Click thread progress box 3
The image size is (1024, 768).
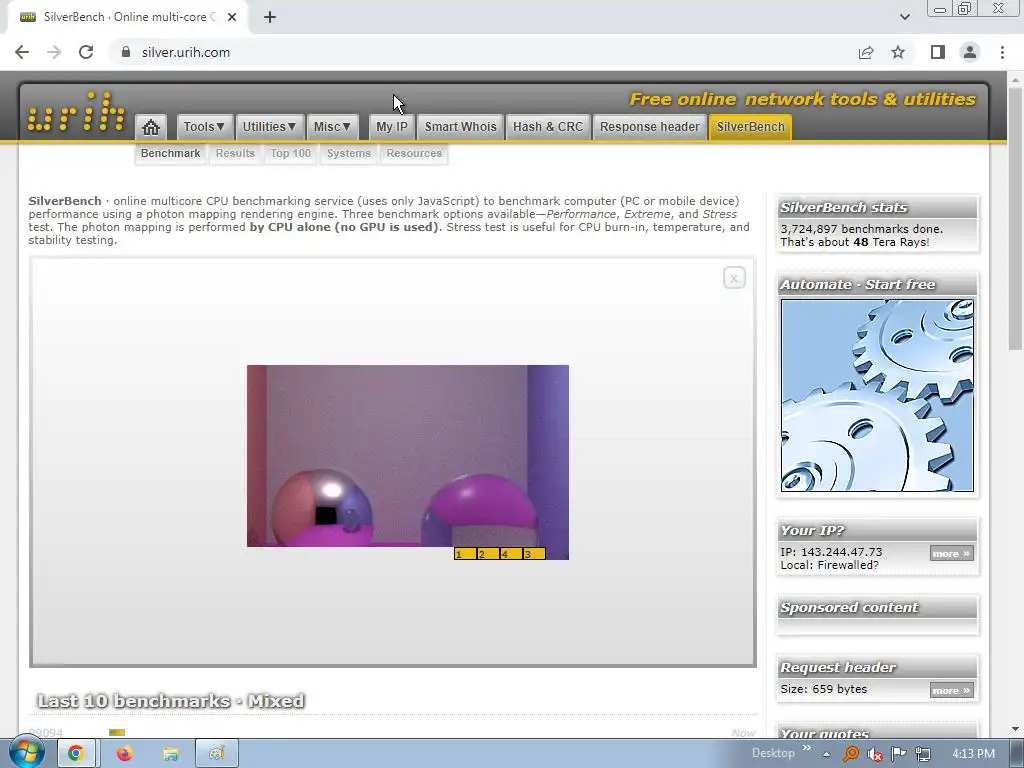coord(534,554)
